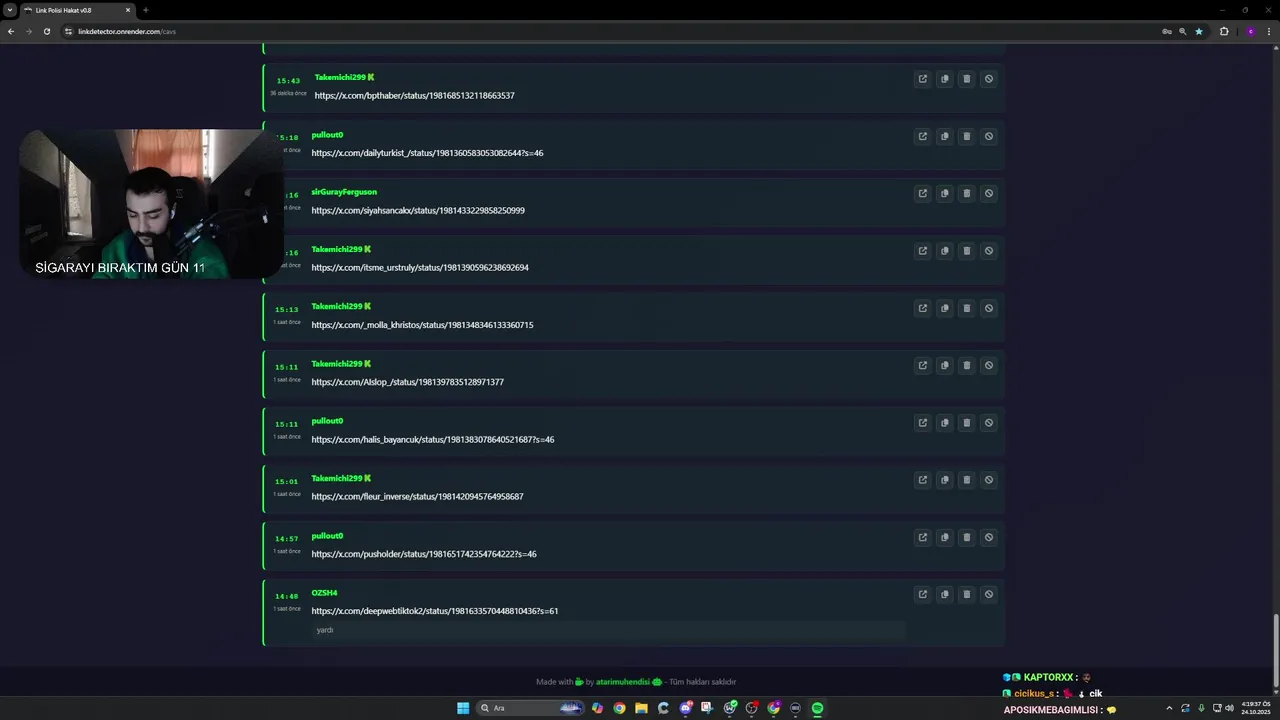Block icon on siyahsancakx row
Screen dimensions: 1280x720
pyautogui.click(x=988, y=193)
